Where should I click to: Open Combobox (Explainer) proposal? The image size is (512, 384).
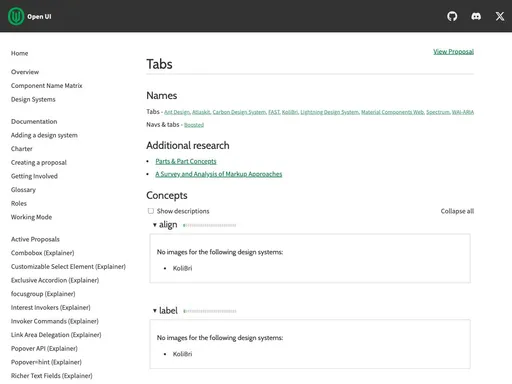(42, 253)
